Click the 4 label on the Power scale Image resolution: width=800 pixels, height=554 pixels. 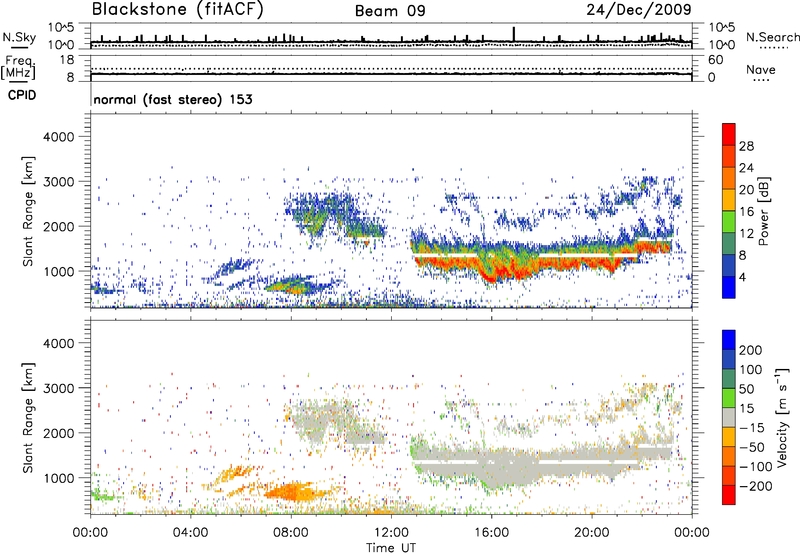pos(742,277)
